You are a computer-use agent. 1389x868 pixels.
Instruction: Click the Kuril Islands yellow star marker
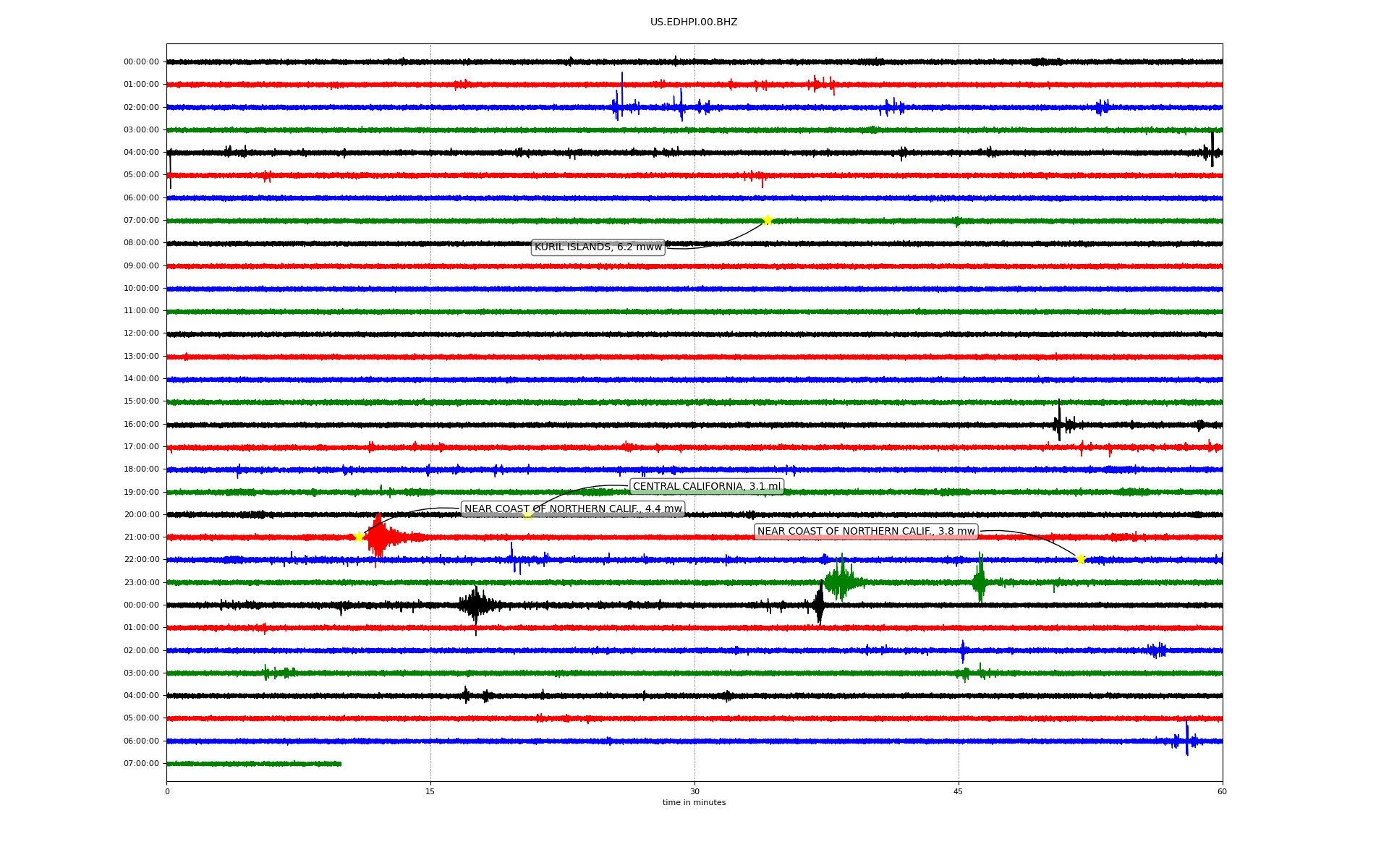768,220
